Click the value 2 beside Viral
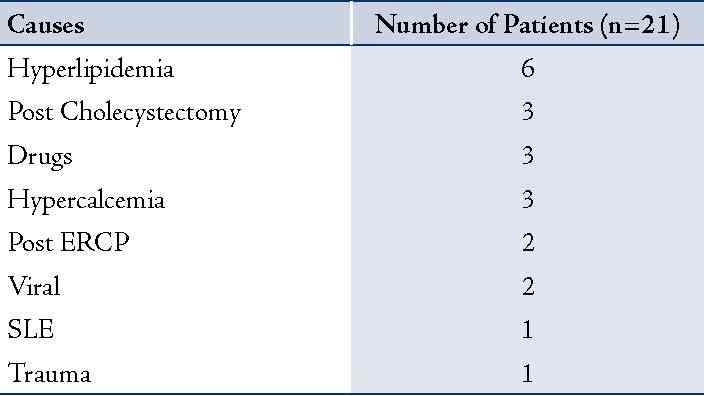This screenshot has height=396, width=706. coord(528,286)
